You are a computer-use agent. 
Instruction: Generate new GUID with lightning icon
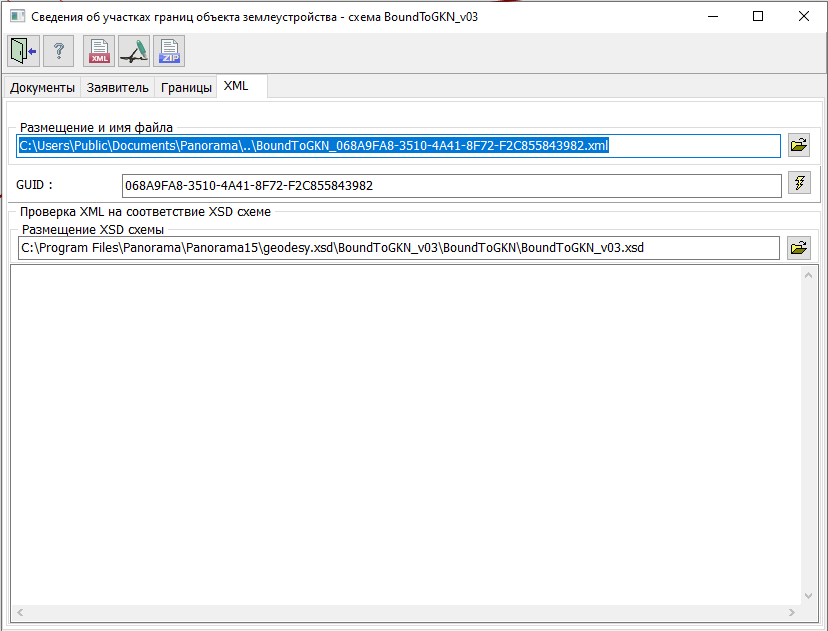click(798, 183)
